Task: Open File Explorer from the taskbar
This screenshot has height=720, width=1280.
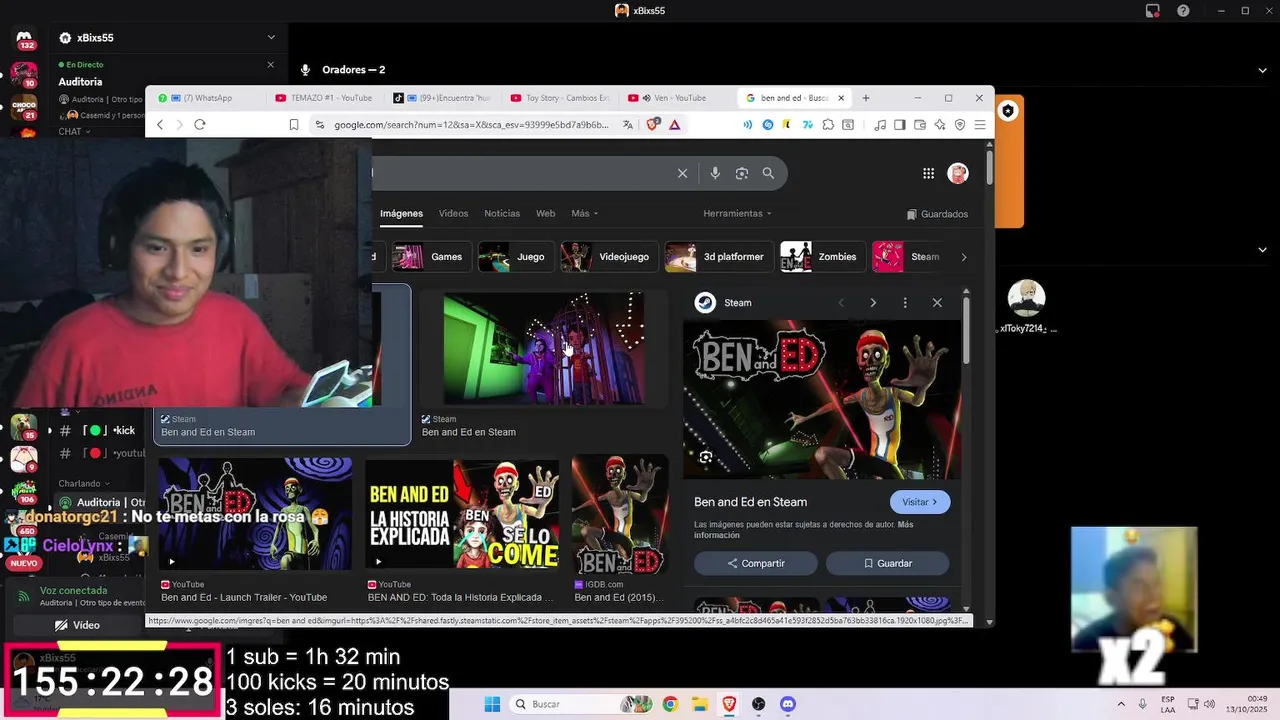Action: 700,704
